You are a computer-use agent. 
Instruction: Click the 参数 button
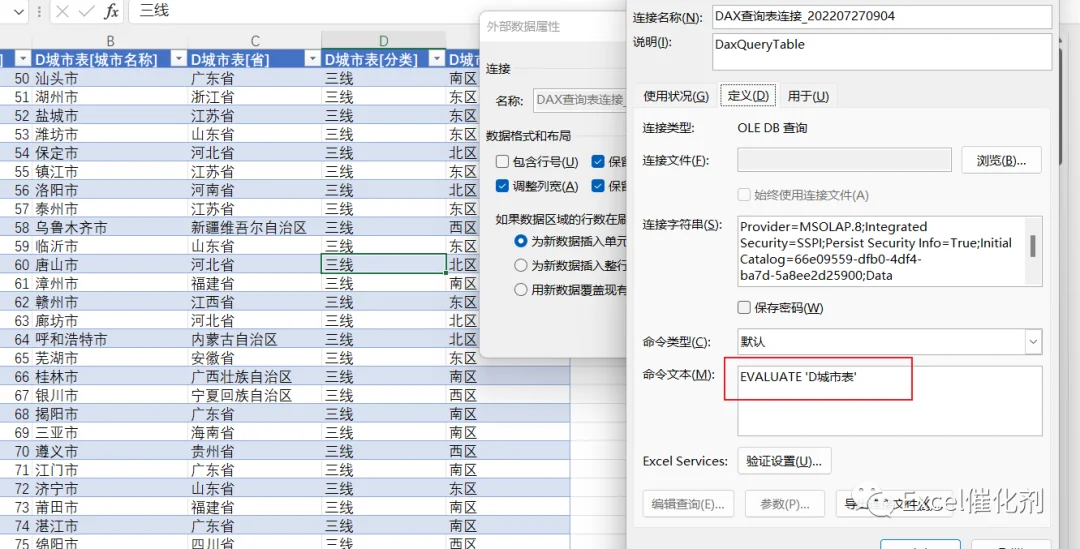point(785,504)
